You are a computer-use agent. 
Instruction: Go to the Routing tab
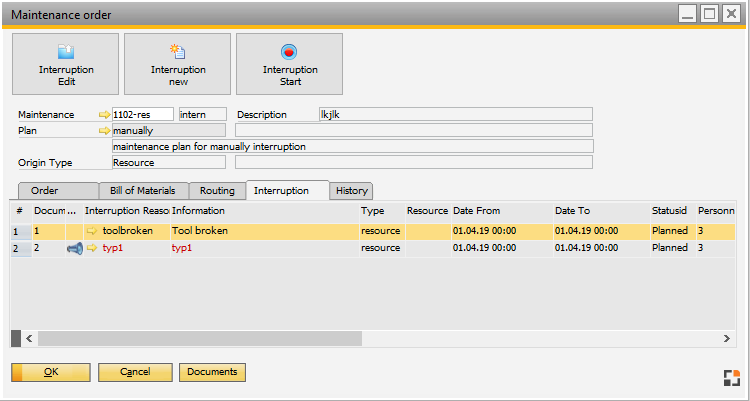[216, 191]
